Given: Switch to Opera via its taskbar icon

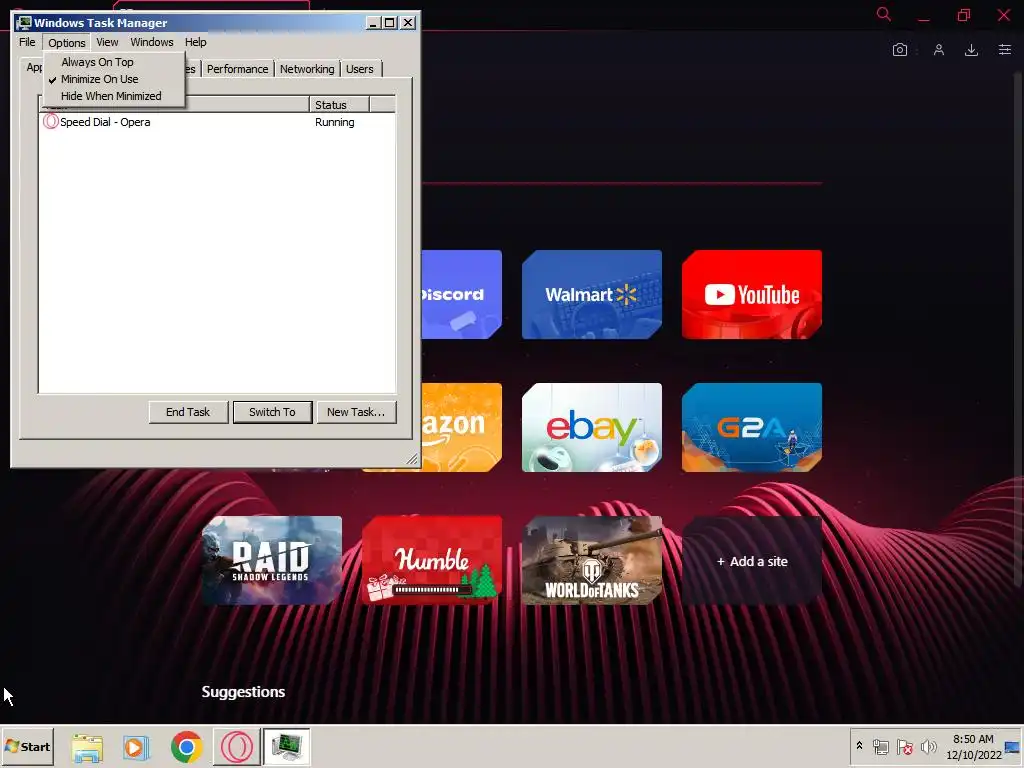Looking at the screenshot, I should point(237,747).
